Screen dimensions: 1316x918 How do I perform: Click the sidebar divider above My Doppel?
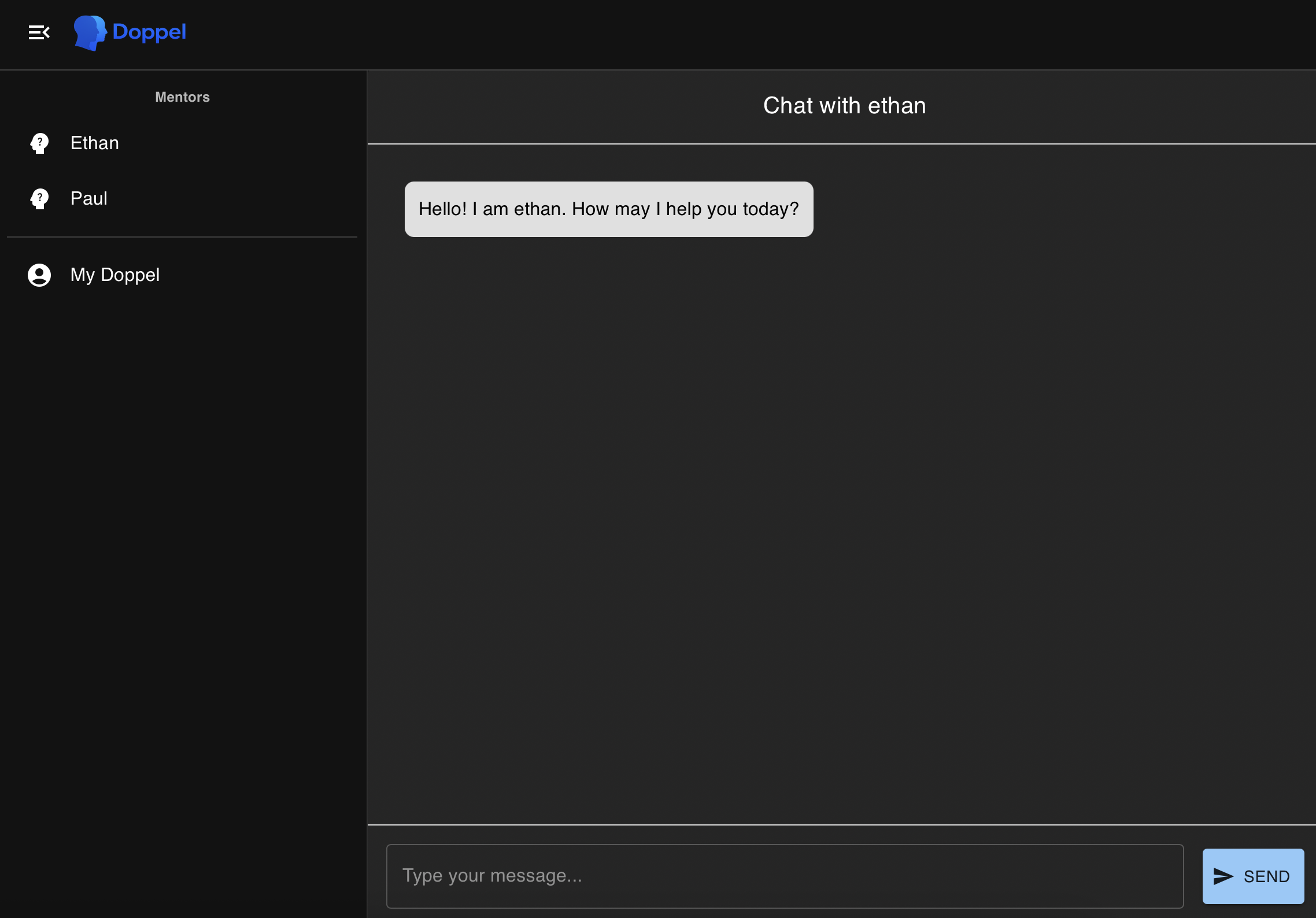[182, 236]
